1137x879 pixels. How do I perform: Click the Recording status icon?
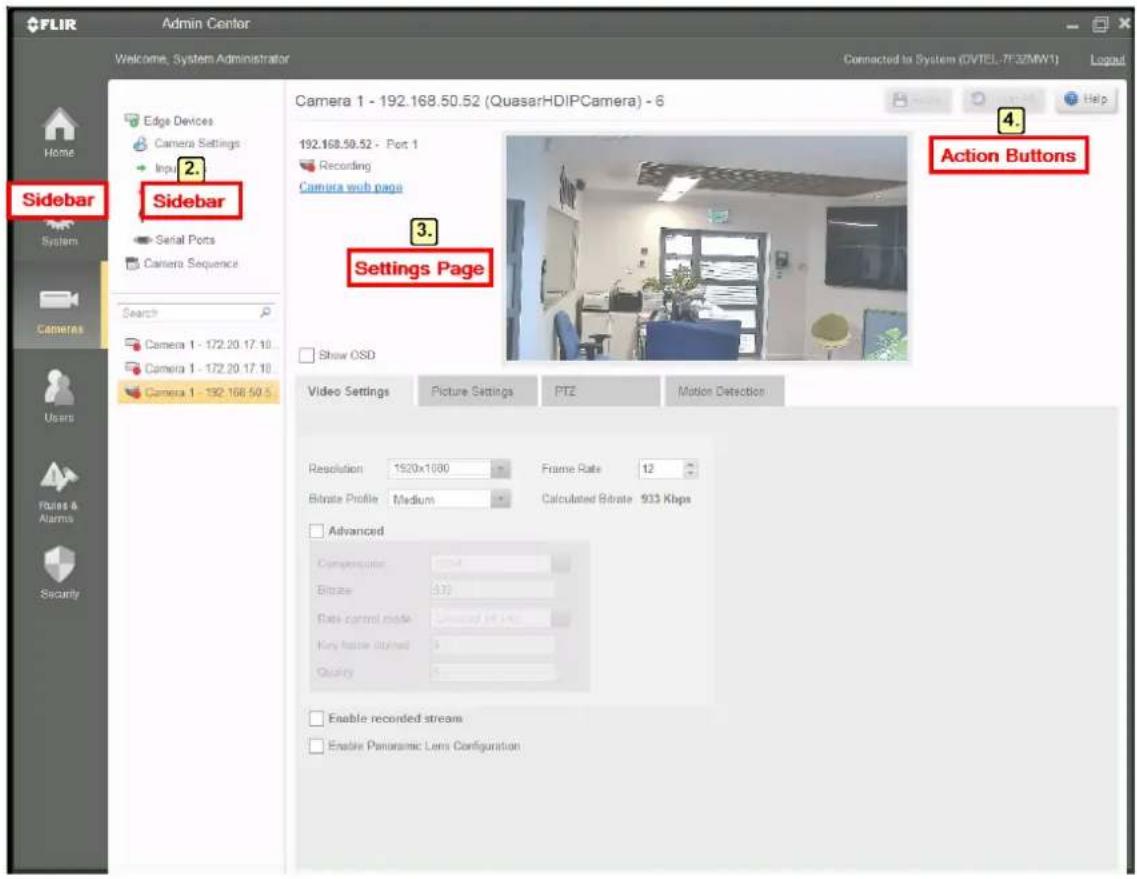[x=307, y=165]
